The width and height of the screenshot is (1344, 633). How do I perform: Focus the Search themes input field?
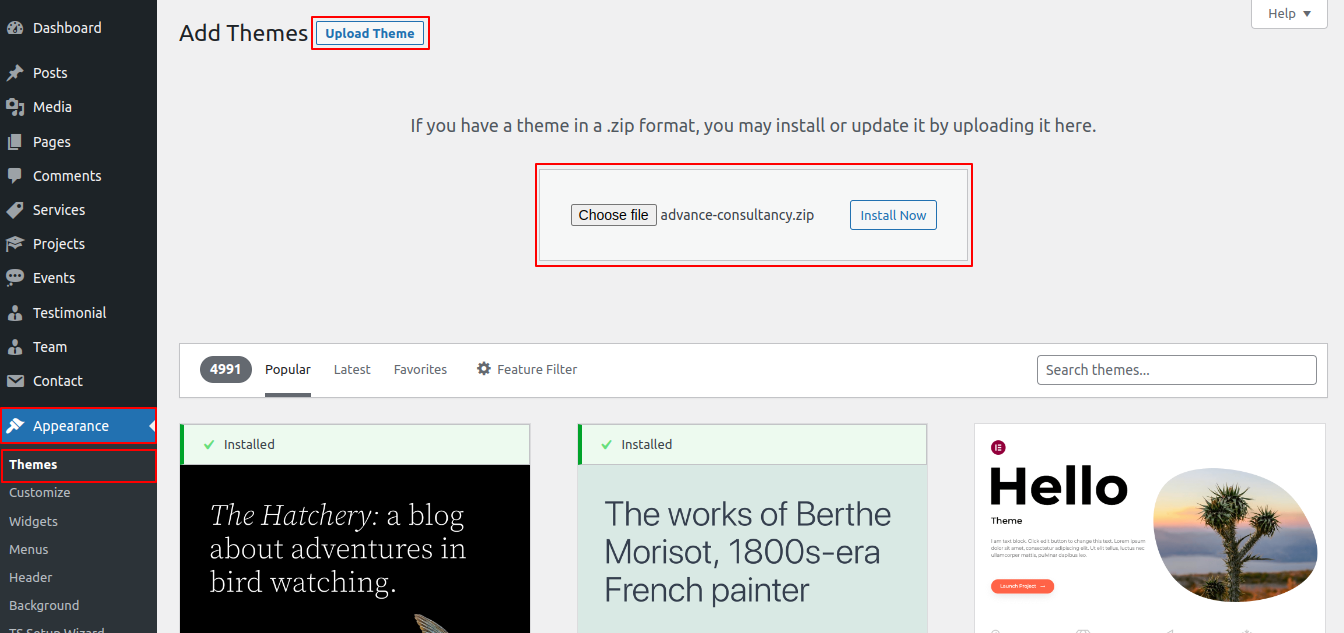click(x=1176, y=370)
